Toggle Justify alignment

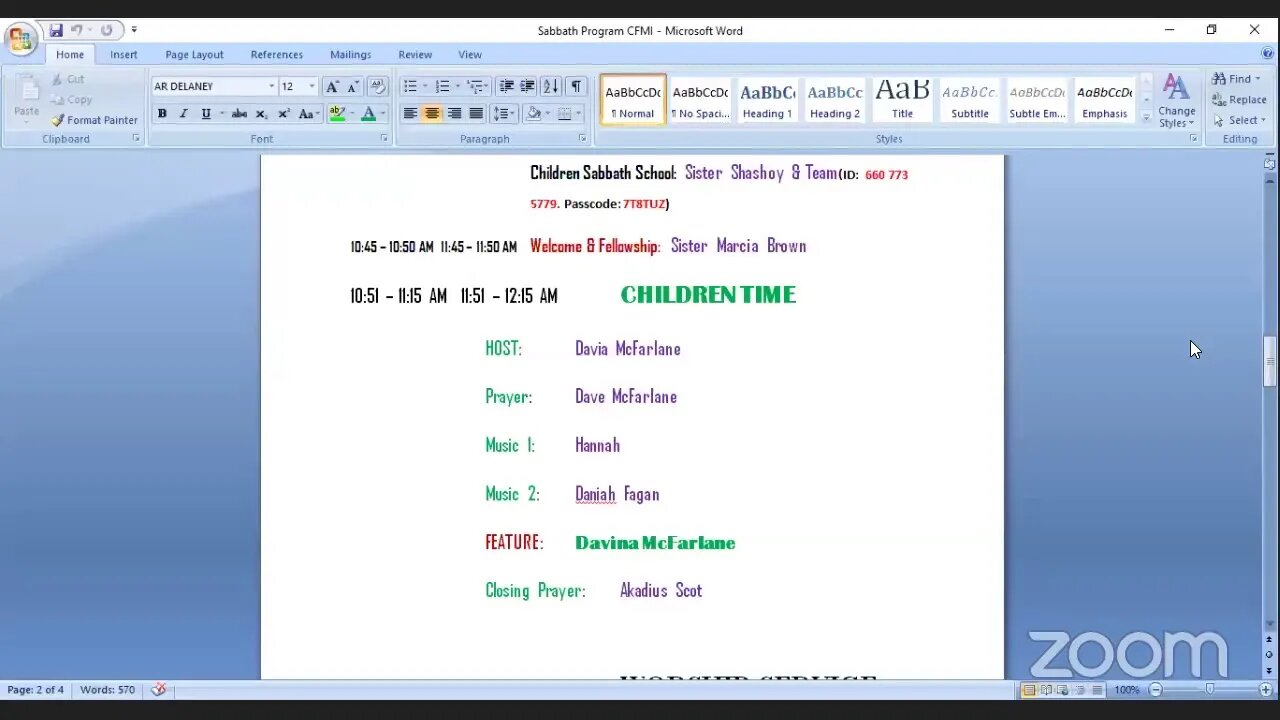pyautogui.click(x=476, y=114)
